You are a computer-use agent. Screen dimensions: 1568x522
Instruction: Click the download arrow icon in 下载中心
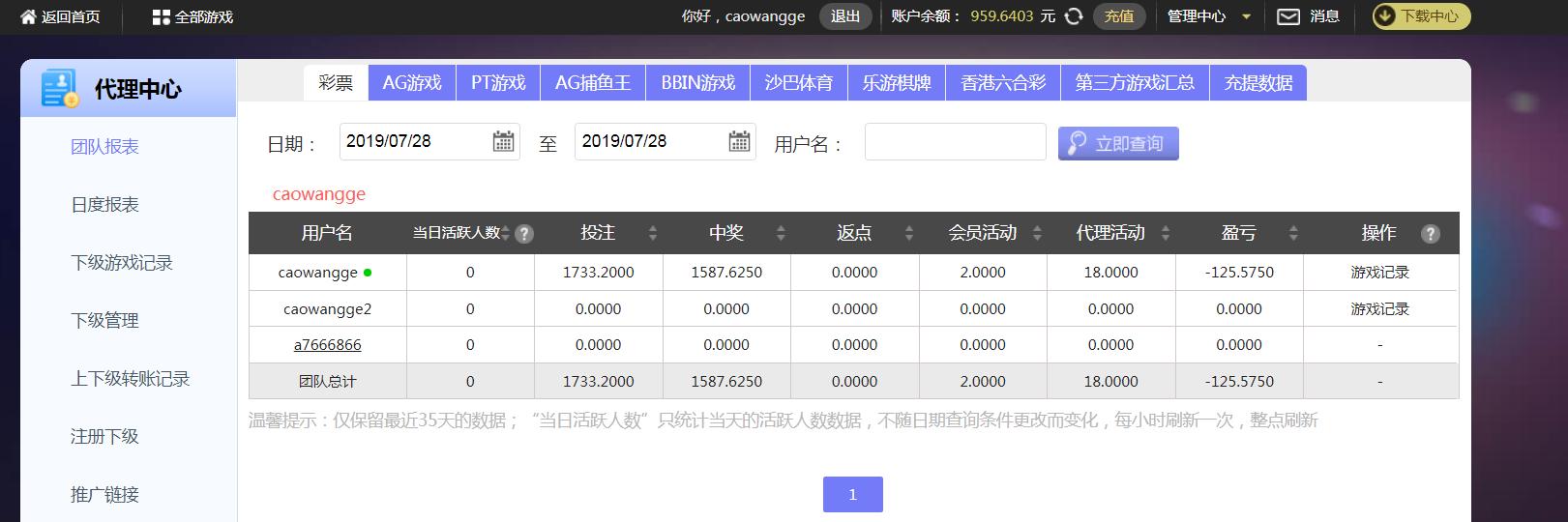(x=1385, y=16)
